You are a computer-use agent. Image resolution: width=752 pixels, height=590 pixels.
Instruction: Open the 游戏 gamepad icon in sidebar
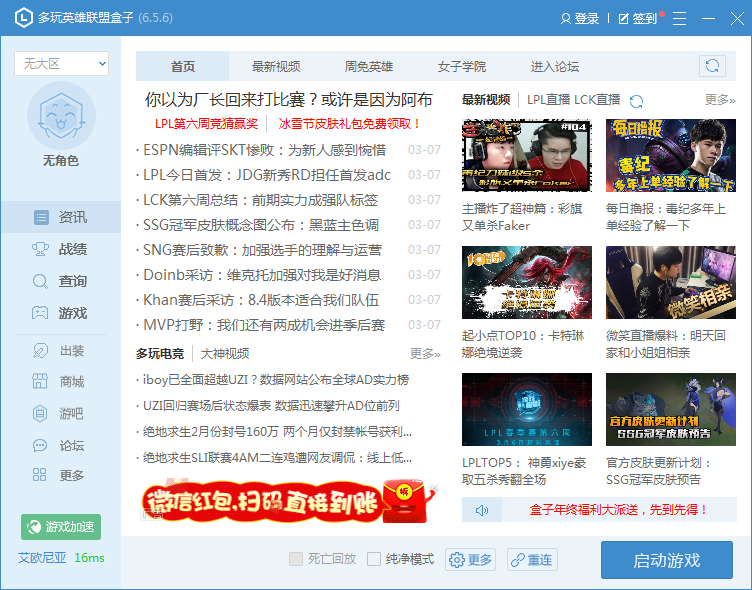point(41,313)
